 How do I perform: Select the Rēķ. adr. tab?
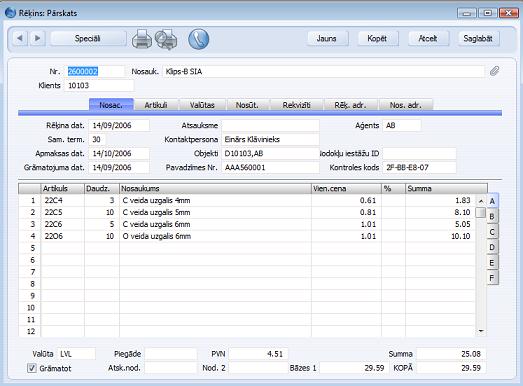point(351,105)
